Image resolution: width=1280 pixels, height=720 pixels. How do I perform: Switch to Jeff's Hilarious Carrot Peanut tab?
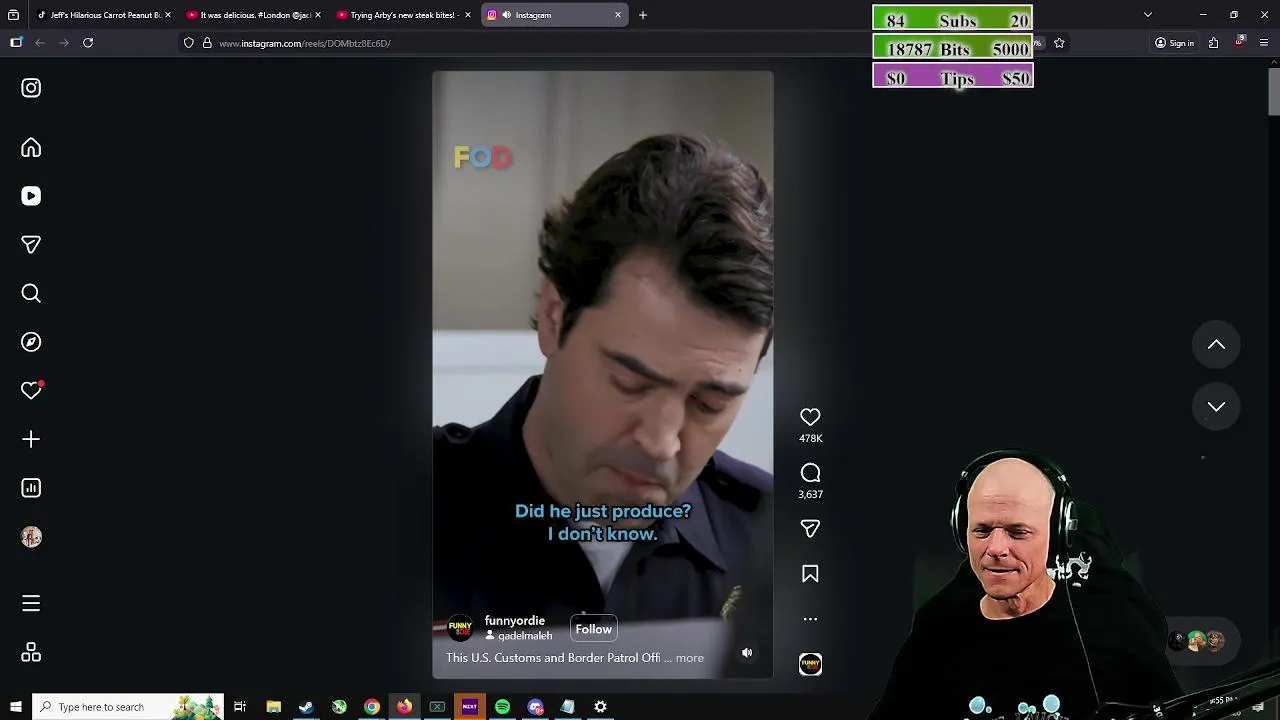(105, 15)
